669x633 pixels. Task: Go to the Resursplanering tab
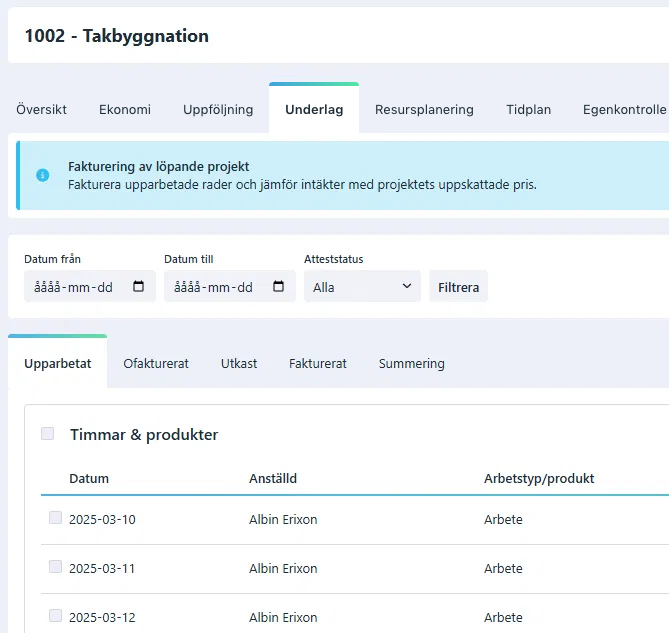[424, 110]
